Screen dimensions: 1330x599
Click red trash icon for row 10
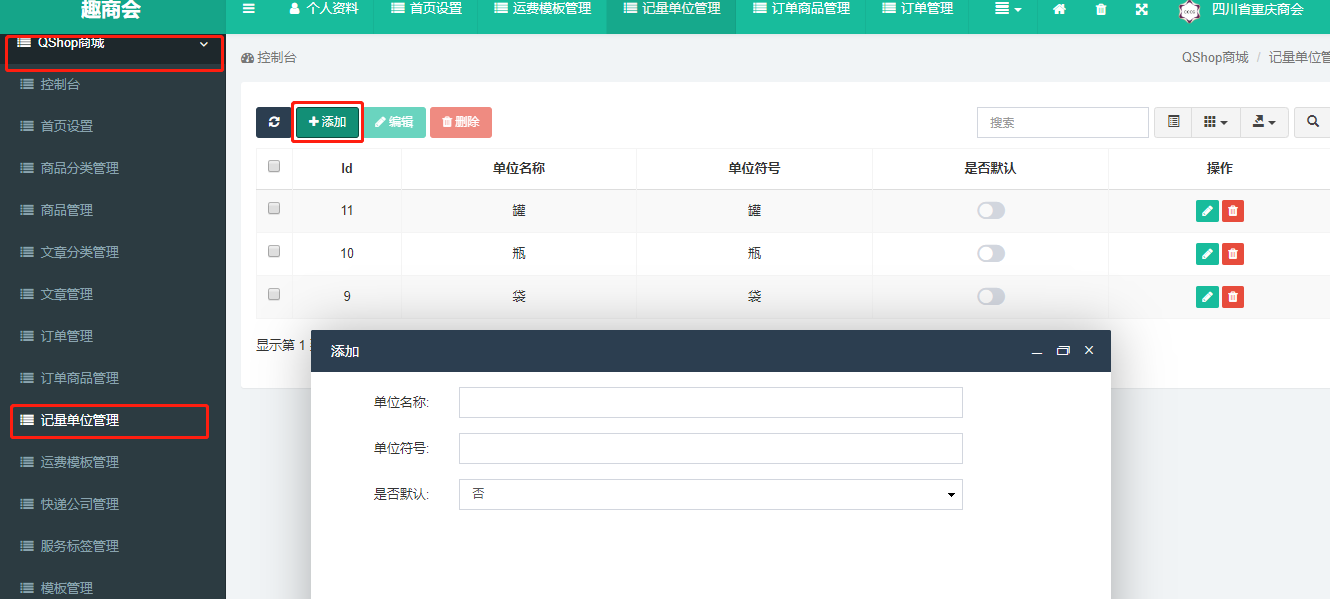tap(1233, 254)
